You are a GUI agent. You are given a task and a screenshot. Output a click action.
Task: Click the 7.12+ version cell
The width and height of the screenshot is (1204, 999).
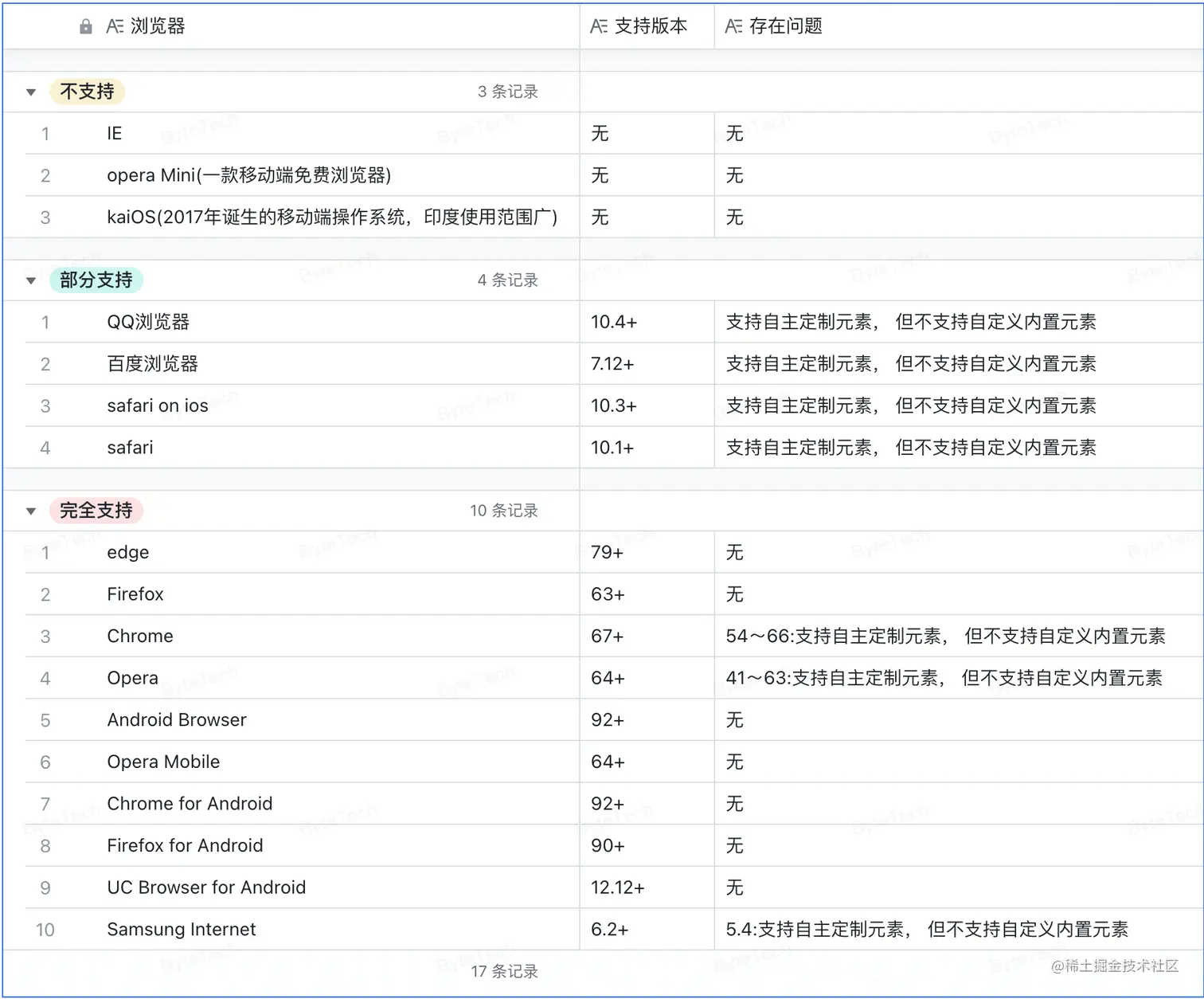tap(647, 364)
